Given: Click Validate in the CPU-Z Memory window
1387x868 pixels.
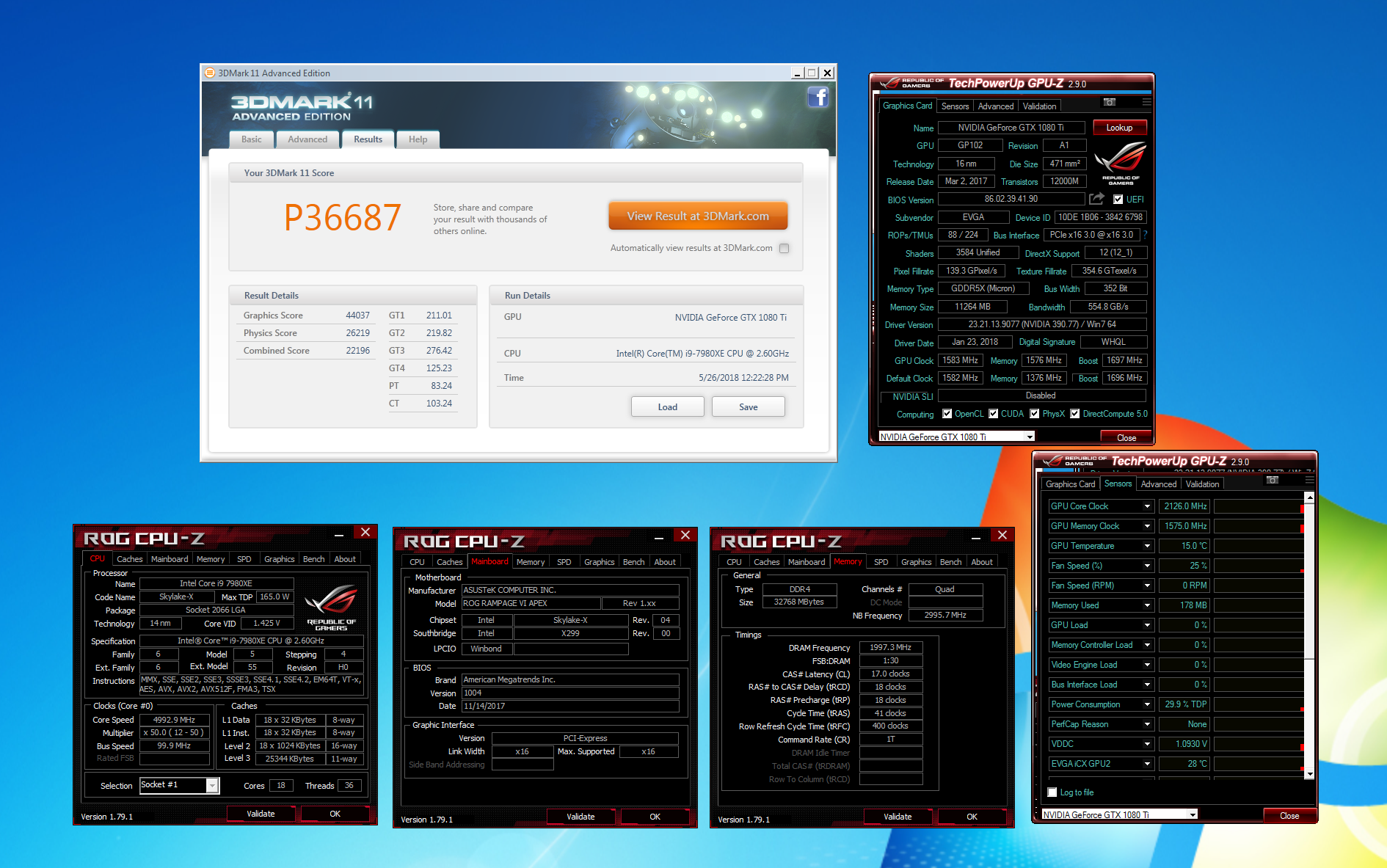Looking at the screenshot, I should click(x=898, y=817).
